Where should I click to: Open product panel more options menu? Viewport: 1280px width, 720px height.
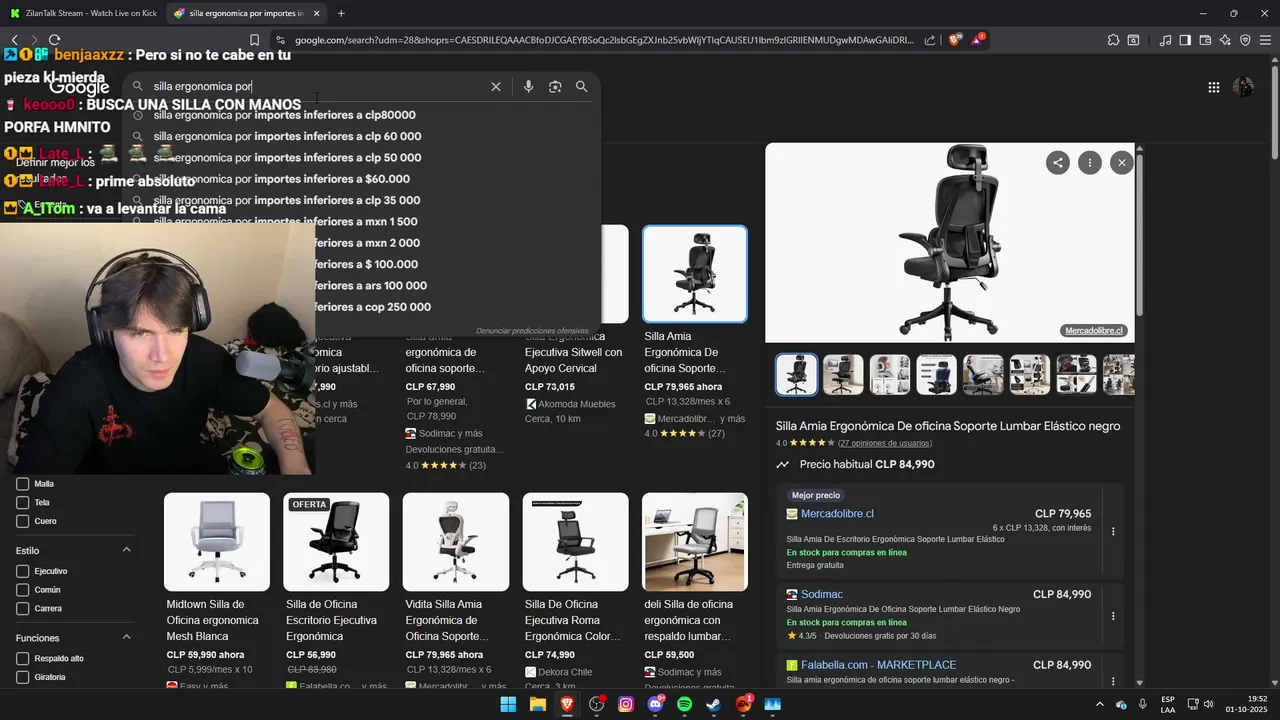[1090, 163]
